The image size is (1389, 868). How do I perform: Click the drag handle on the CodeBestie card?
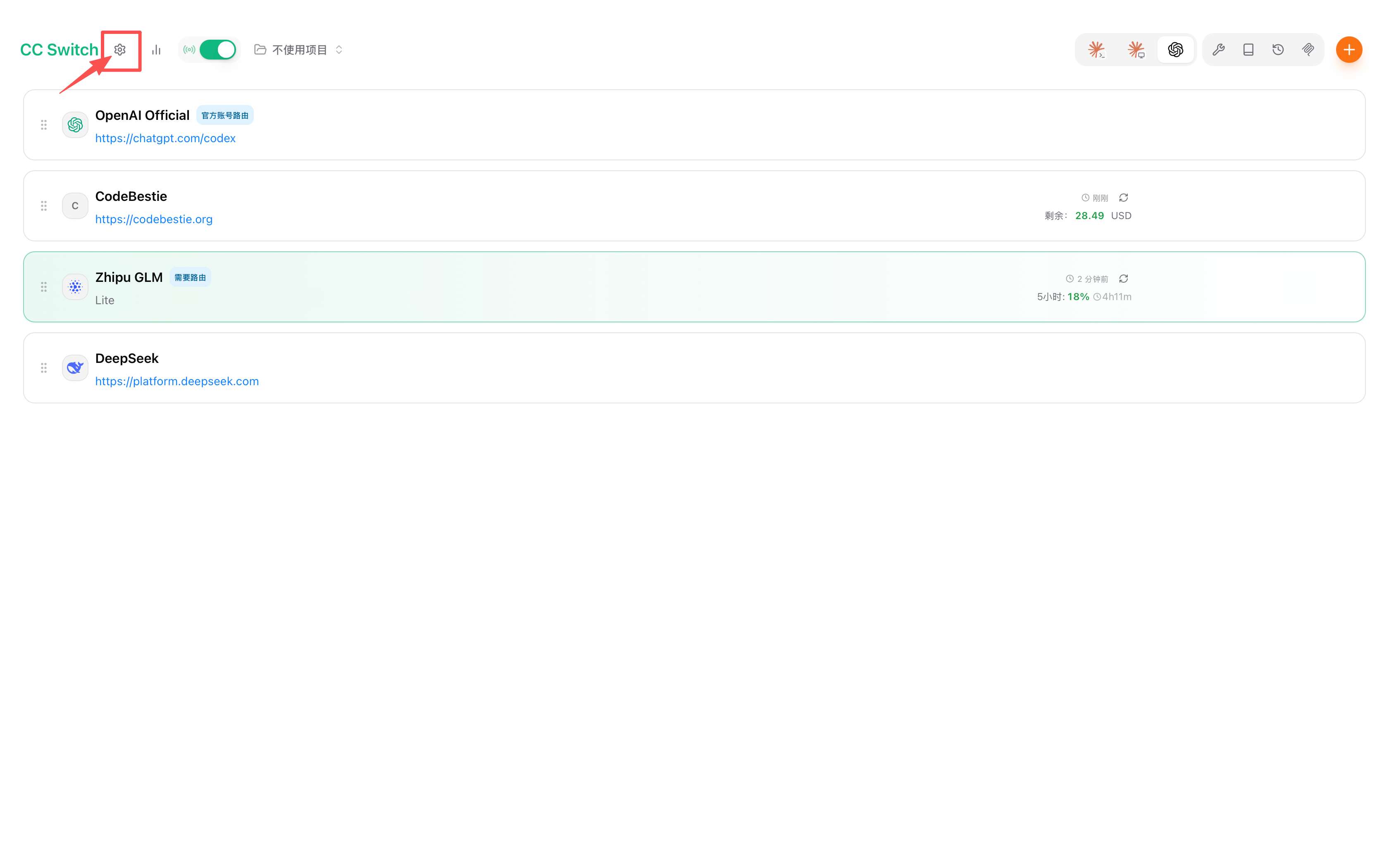click(44, 205)
